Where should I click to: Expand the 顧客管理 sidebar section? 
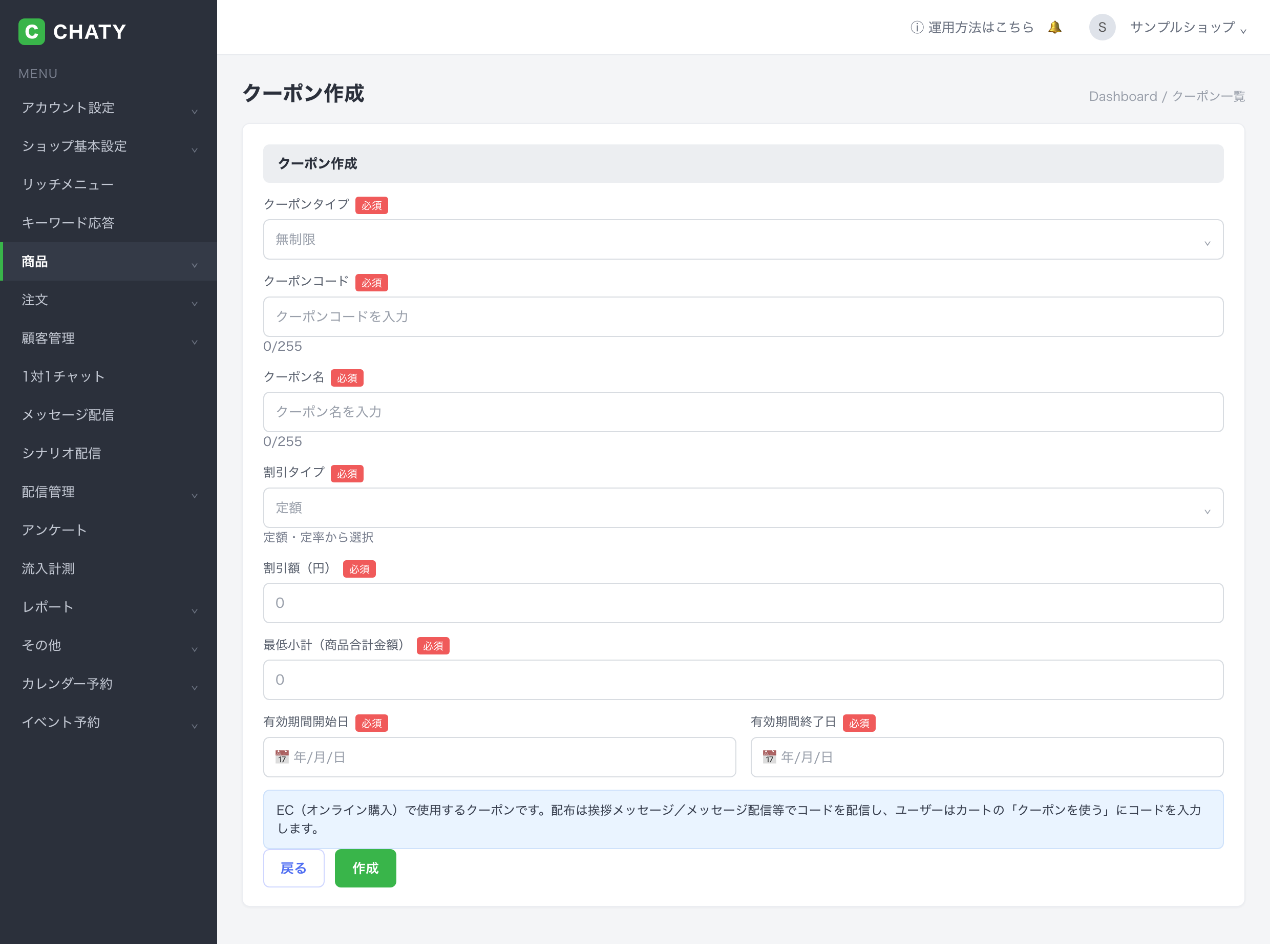coord(109,338)
